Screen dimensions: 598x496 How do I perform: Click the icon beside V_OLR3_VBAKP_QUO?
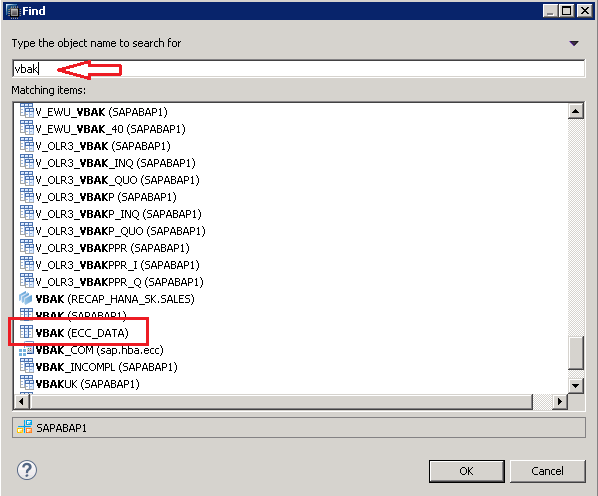(x=27, y=230)
